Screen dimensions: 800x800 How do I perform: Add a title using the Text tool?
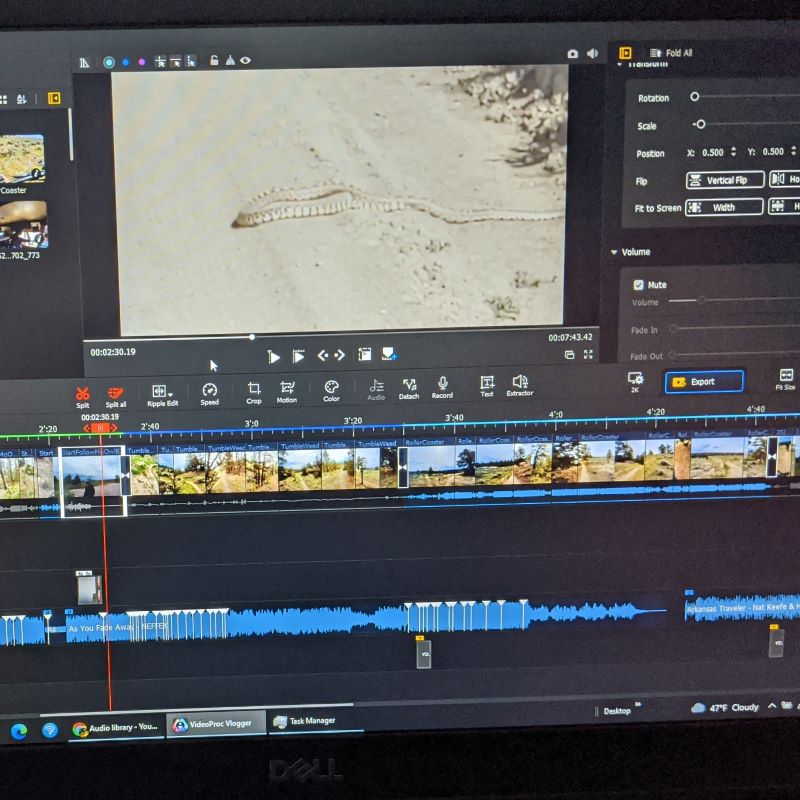[x=487, y=384]
